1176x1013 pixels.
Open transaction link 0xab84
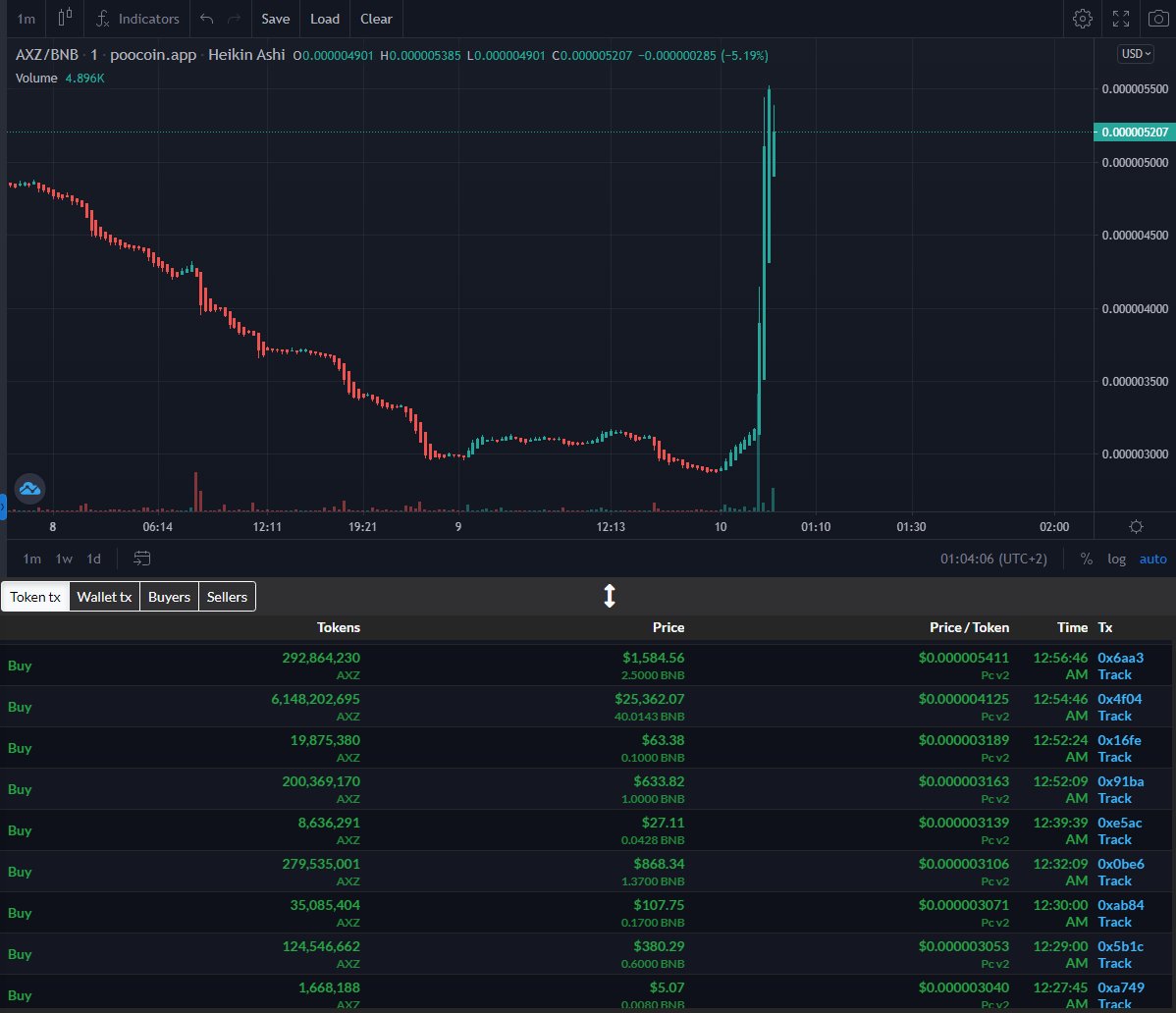1120,905
